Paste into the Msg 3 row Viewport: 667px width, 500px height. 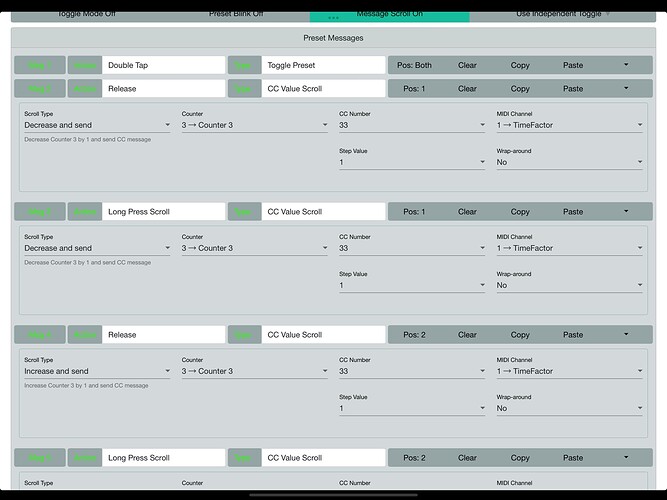coord(573,211)
